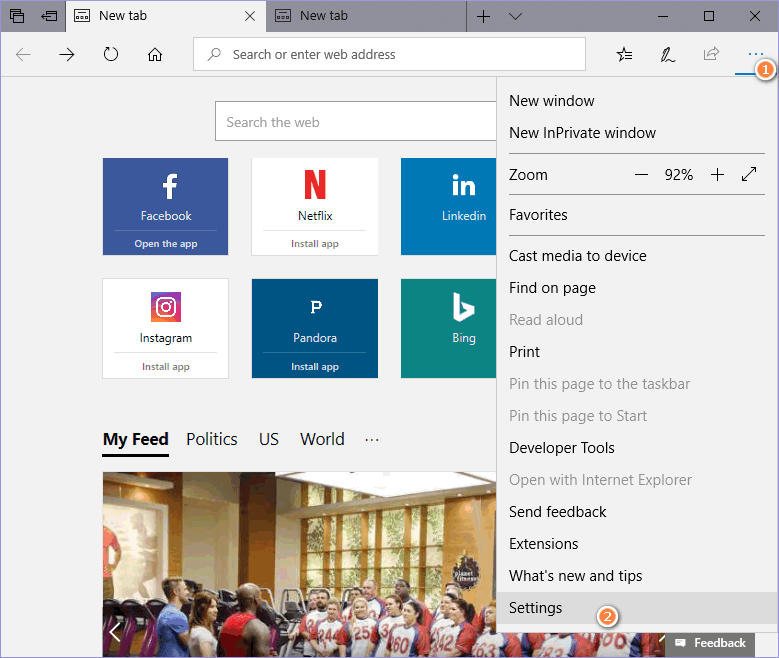Select Cast media to device
The height and width of the screenshot is (658, 779).
637,256
